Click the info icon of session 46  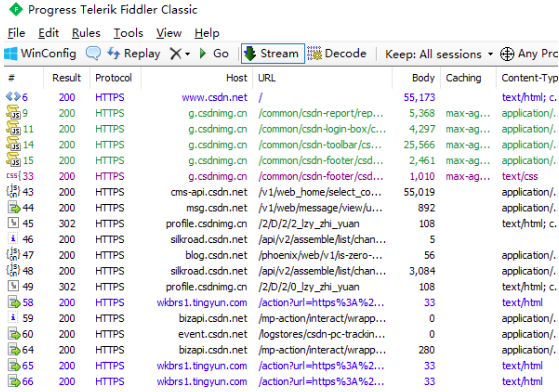[13, 238]
